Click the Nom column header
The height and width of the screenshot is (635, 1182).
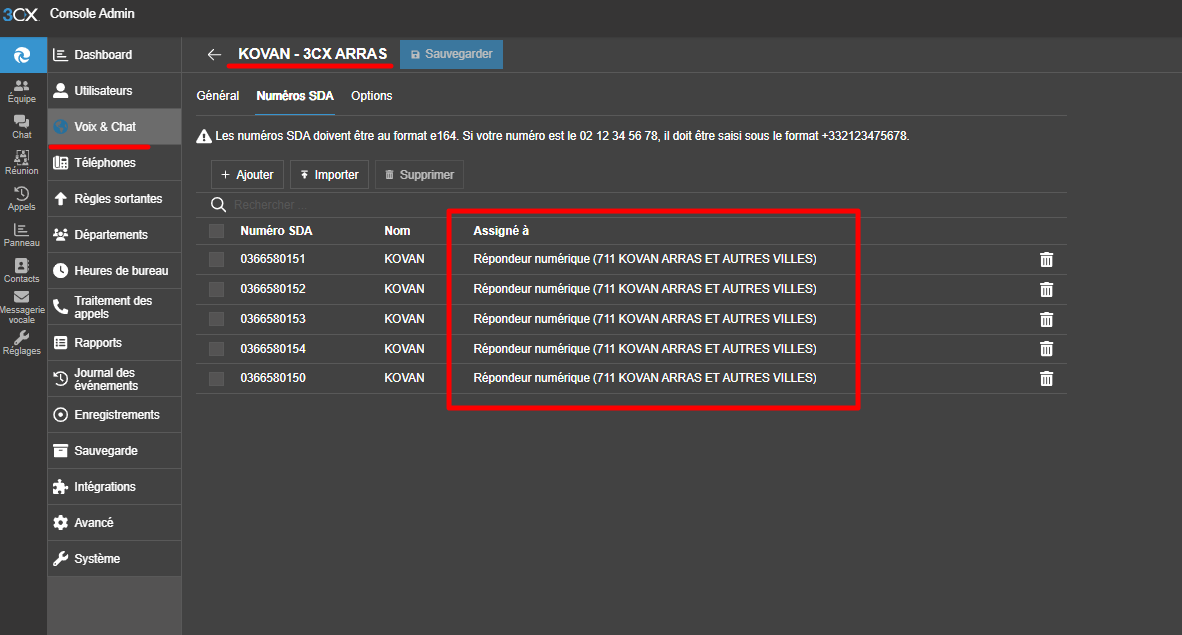[397, 231]
